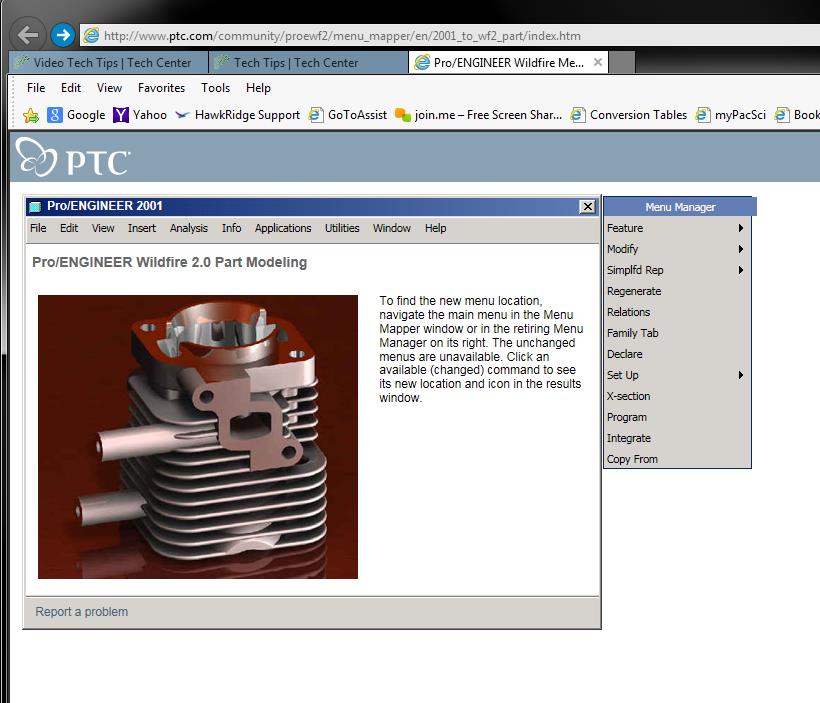Open Pro/ENGINEER 2001 File menu
The height and width of the screenshot is (703, 820).
(x=38, y=228)
